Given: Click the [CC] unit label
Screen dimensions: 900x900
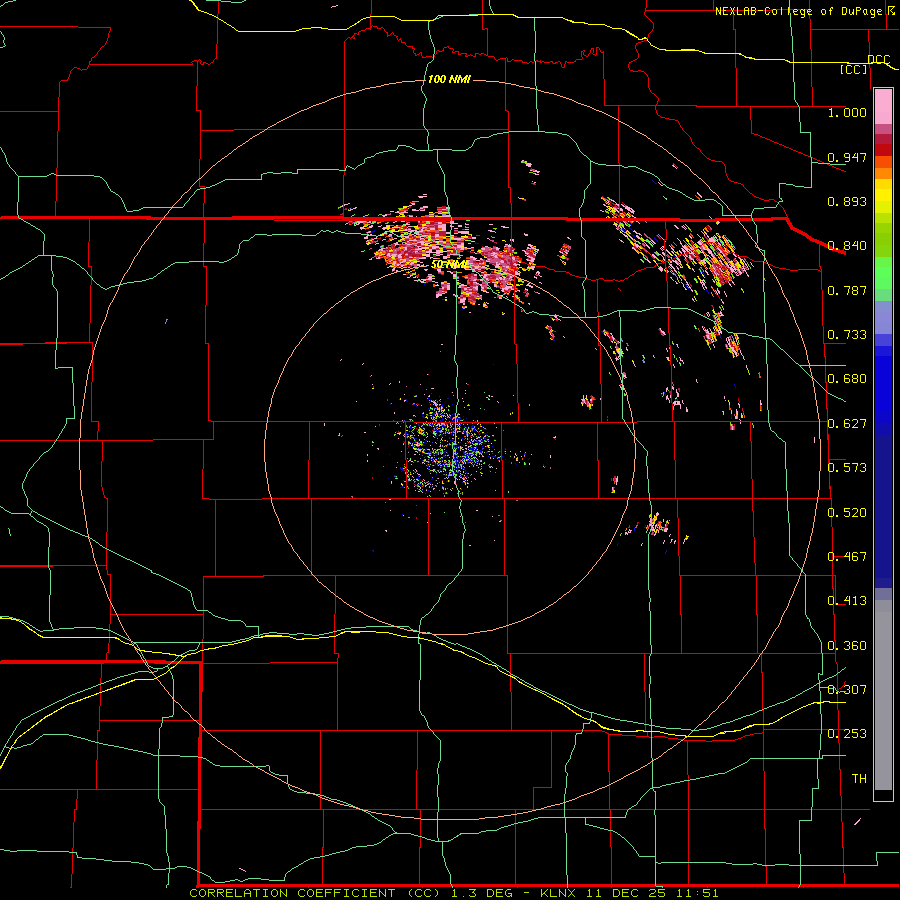Looking at the screenshot, I should [854, 69].
